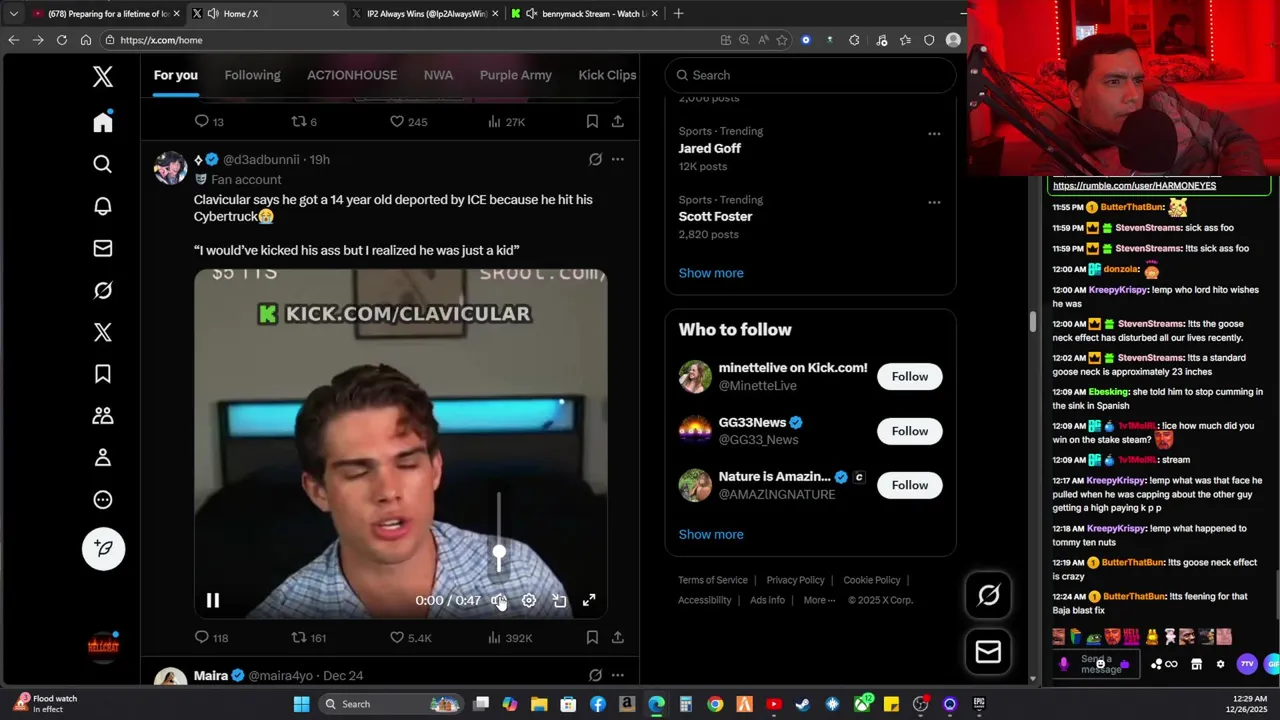This screenshot has height=720, width=1280.
Task: Pause the Clavicular video
Action: pos(213,600)
